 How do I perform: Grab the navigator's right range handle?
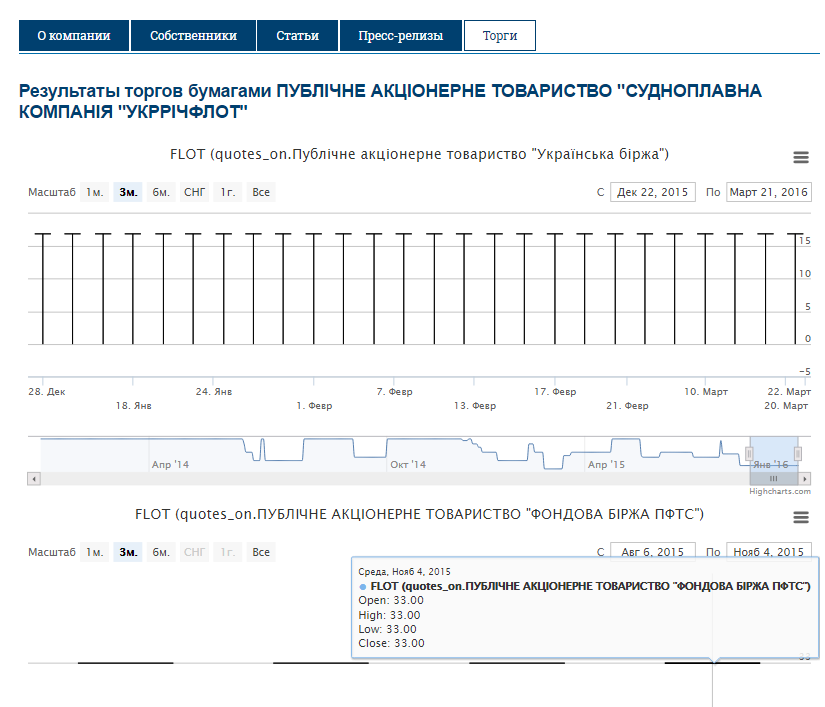798,453
